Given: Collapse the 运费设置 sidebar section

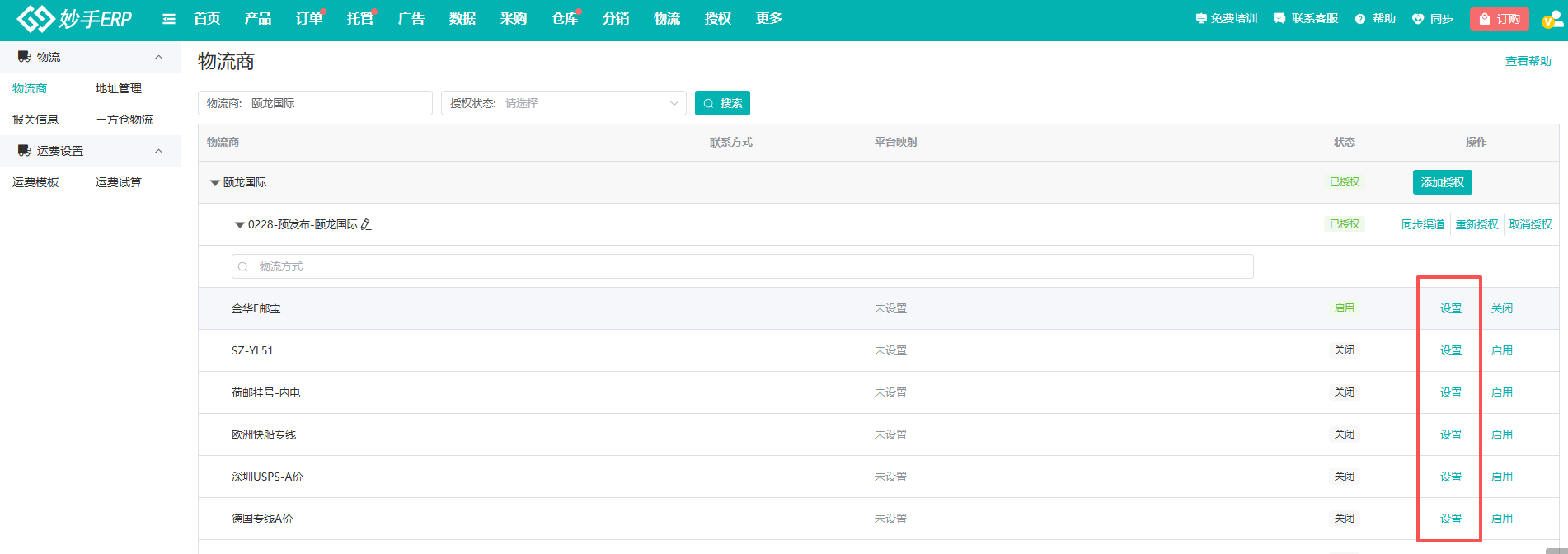Looking at the screenshot, I should click(x=158, y=151).
